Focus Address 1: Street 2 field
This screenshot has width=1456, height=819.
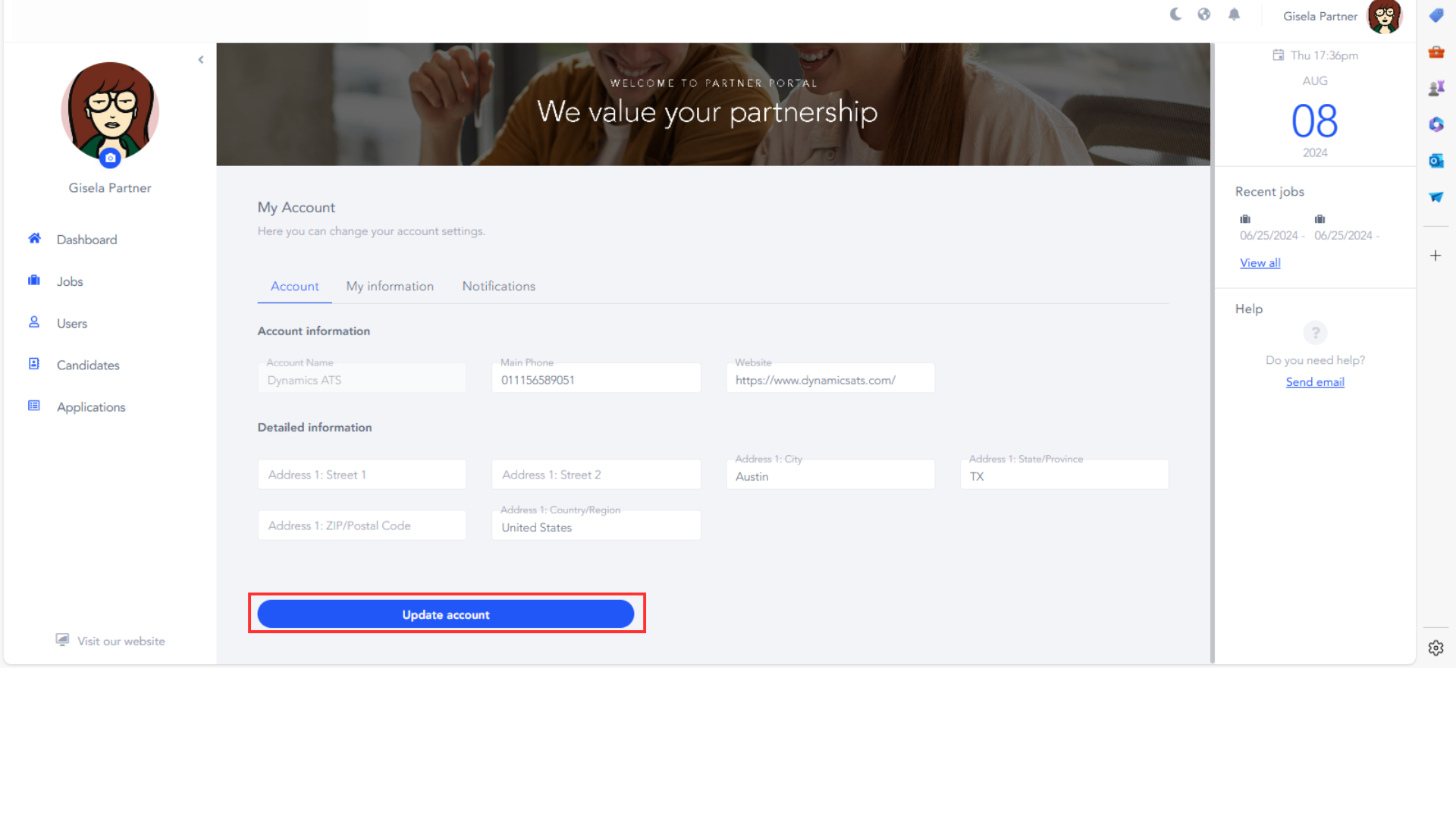click(596, 474)
